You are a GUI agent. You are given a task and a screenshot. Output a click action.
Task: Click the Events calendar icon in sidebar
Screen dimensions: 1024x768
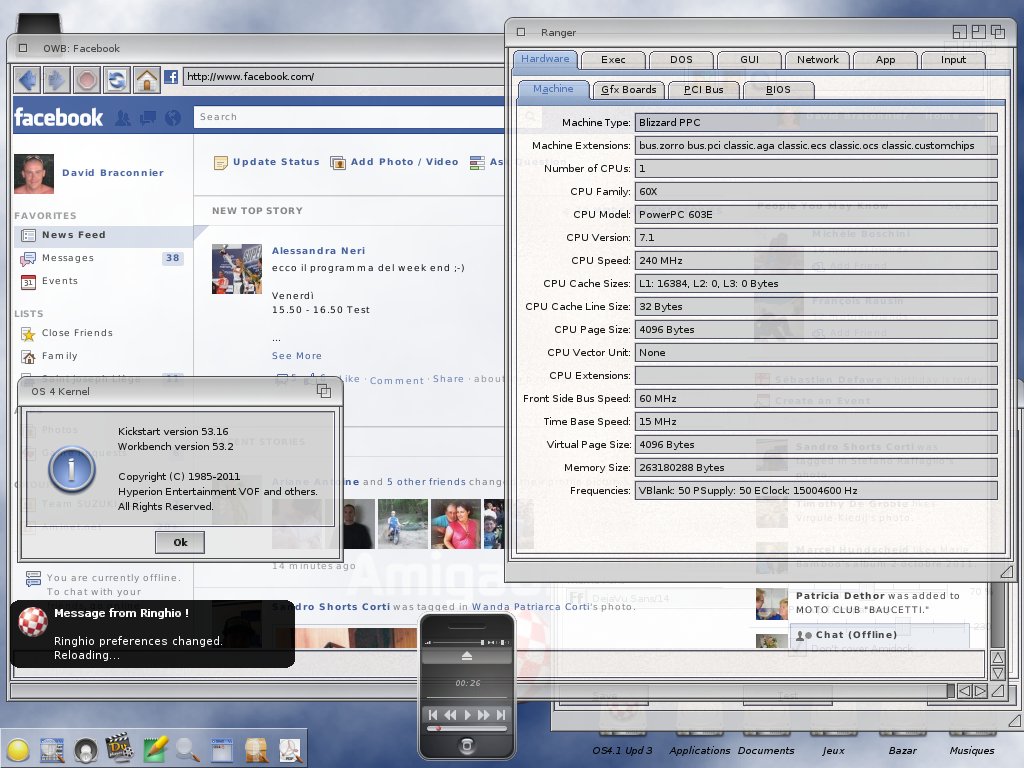(x=28, y=281)
